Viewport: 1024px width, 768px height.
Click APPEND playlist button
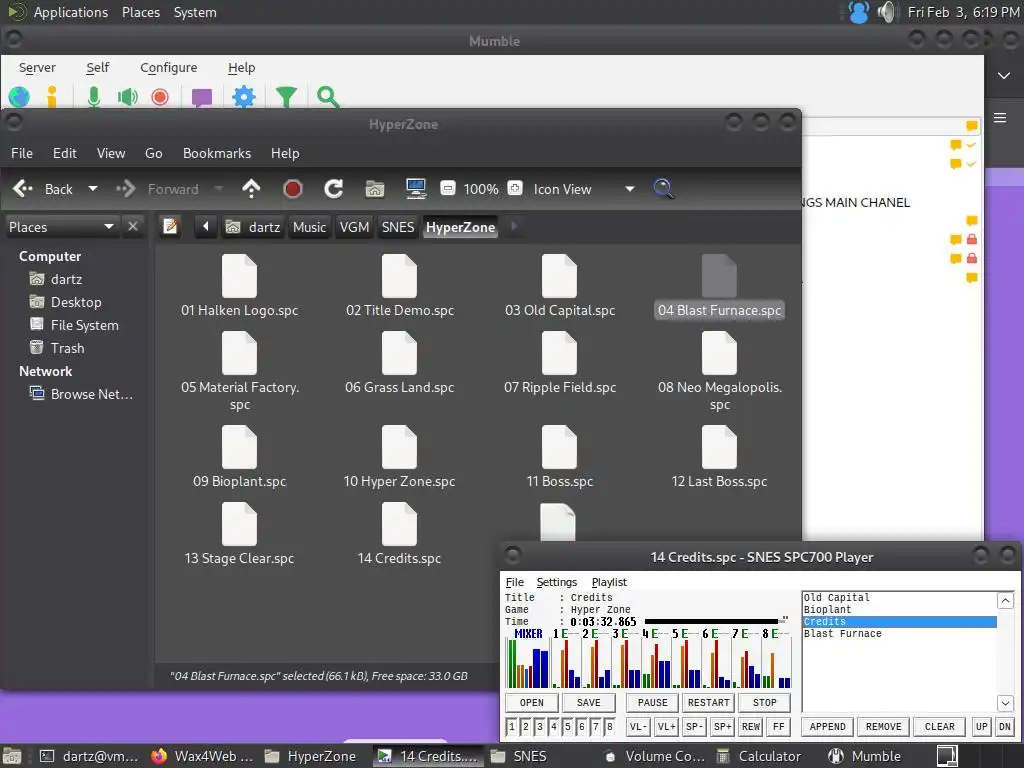point(827,726)
